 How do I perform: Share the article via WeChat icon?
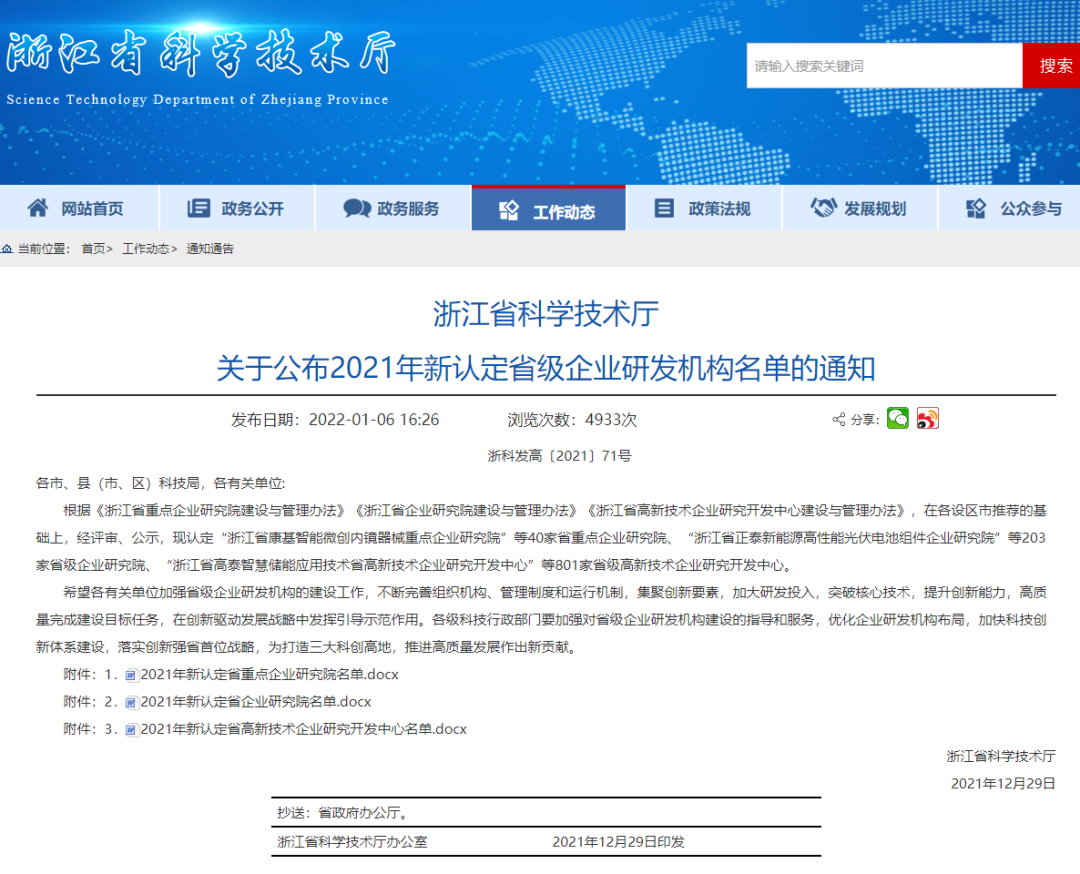coord(897,418)
